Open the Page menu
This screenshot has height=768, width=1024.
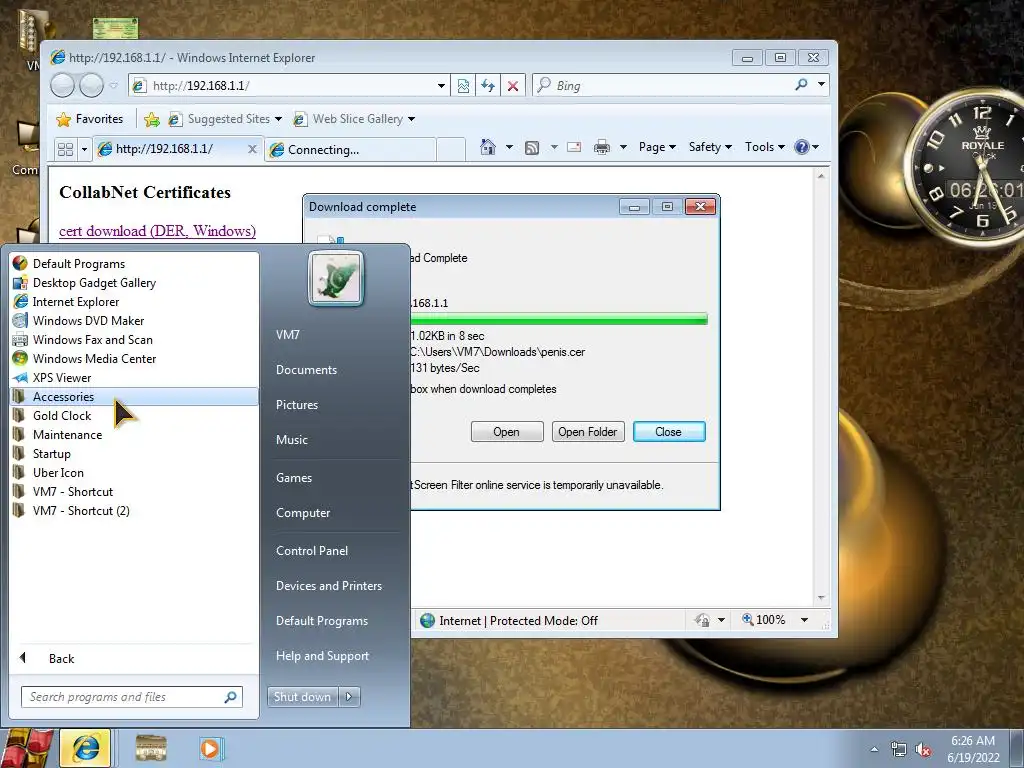657,147
